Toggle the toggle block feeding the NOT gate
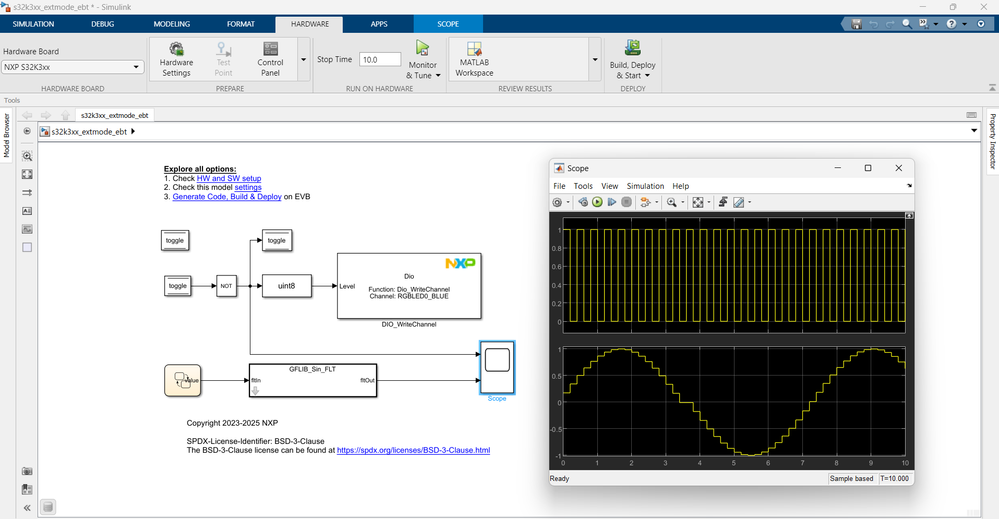This screenshot has width=999, height=519. point(178,286)
